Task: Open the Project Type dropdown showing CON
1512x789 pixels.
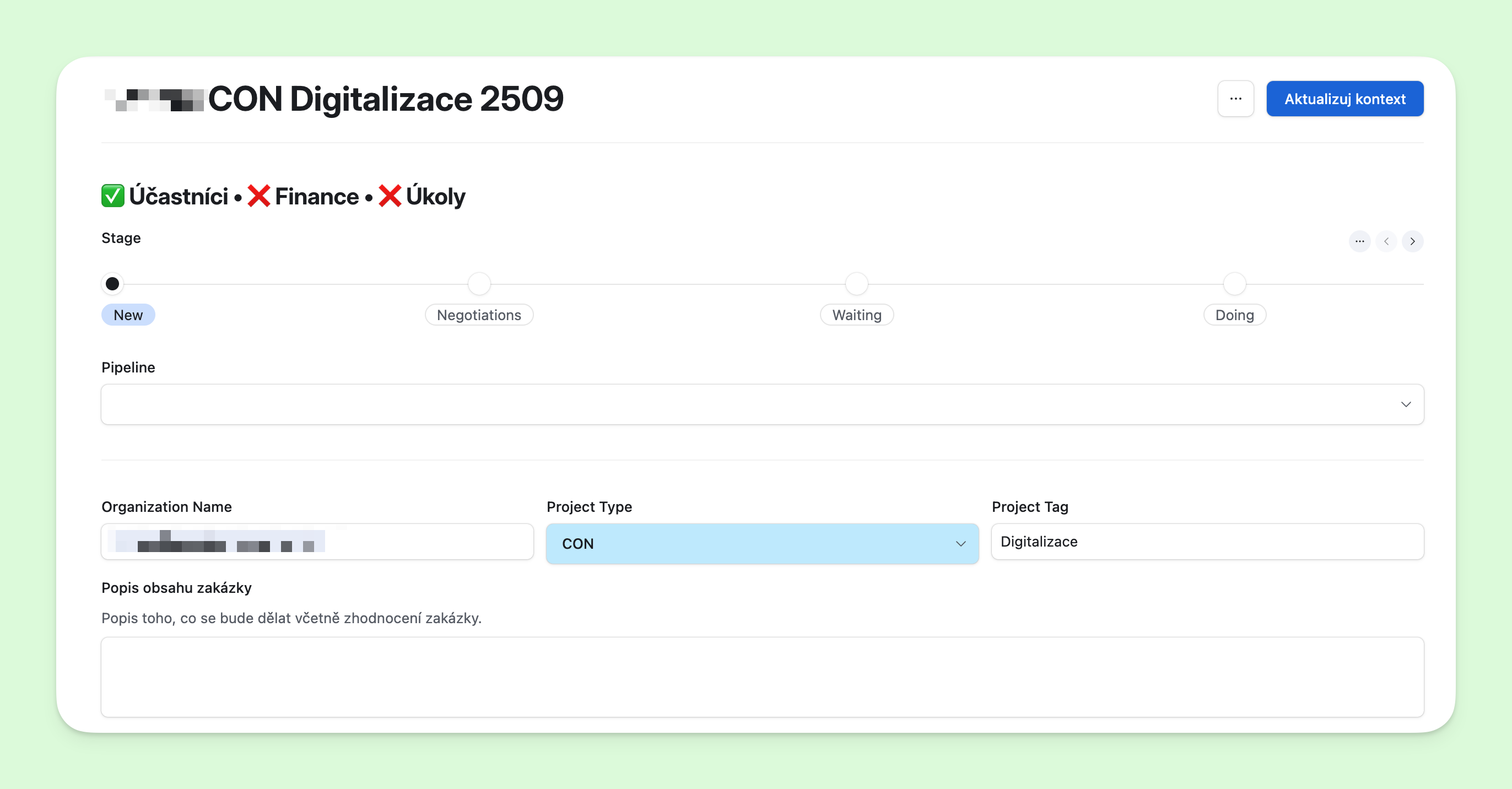Action: [x=762, y=544]
